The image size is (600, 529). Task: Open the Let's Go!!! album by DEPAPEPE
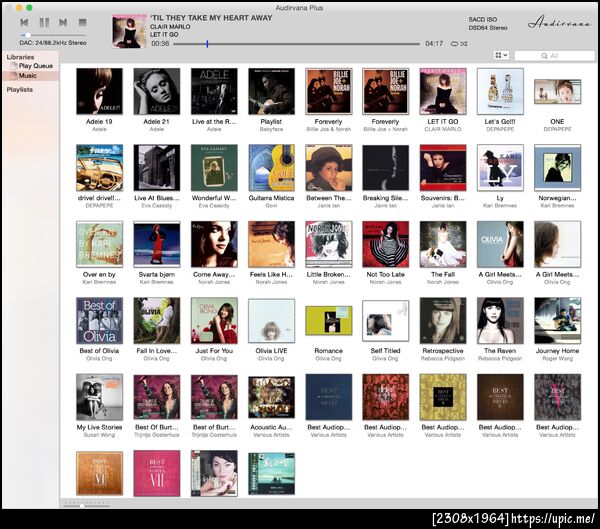500,91
